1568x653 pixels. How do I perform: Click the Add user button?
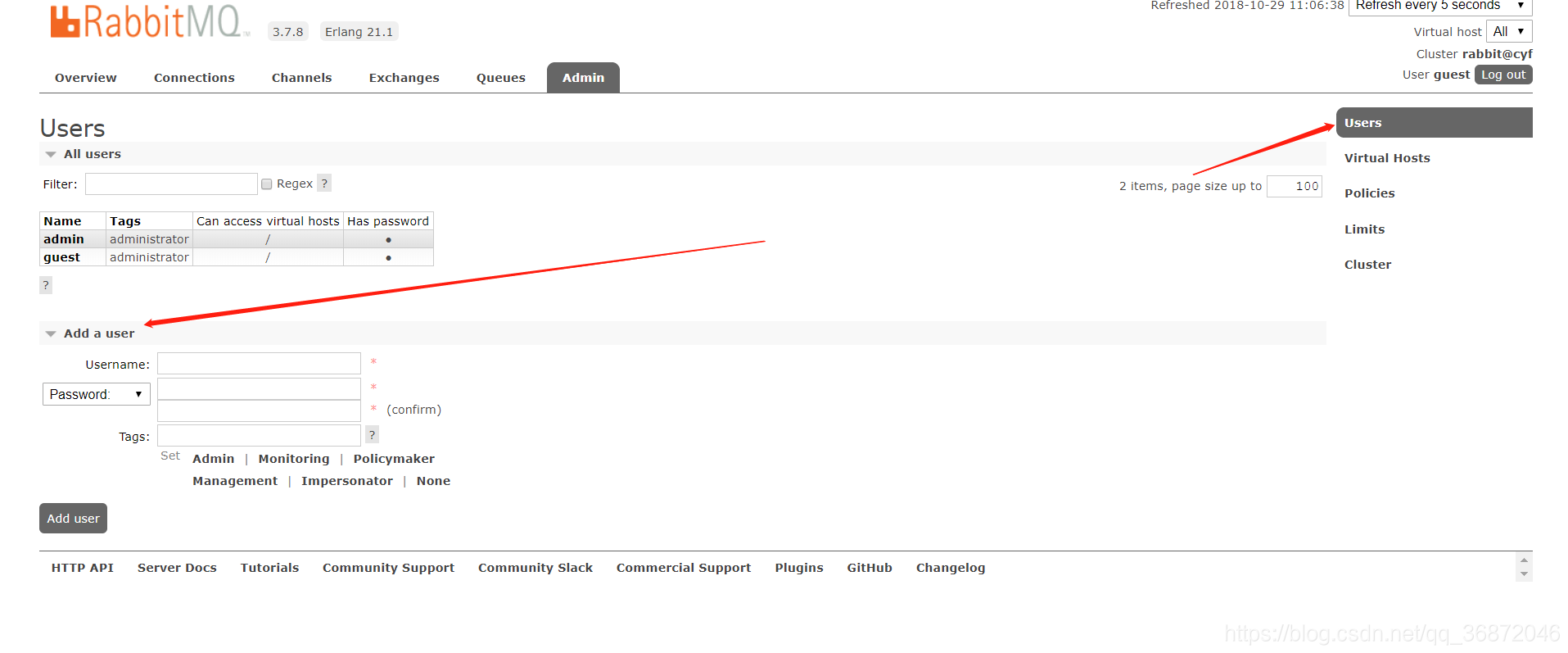73,519
